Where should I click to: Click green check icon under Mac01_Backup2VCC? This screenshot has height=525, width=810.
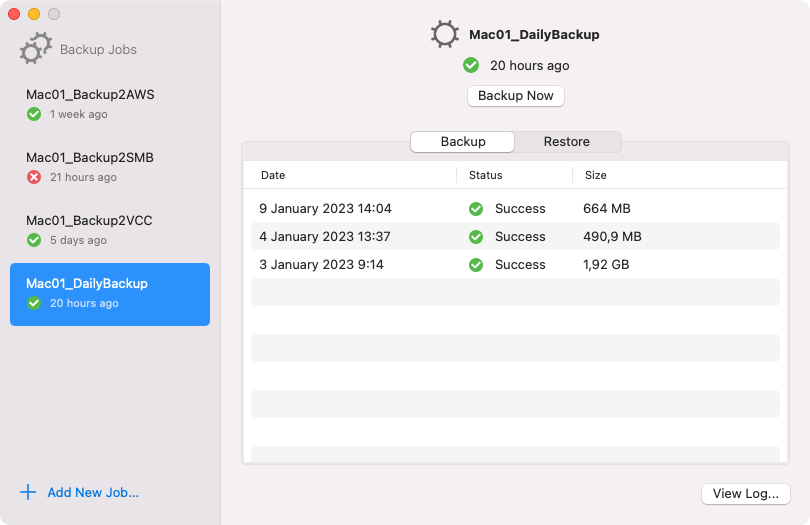click(34, 240)
